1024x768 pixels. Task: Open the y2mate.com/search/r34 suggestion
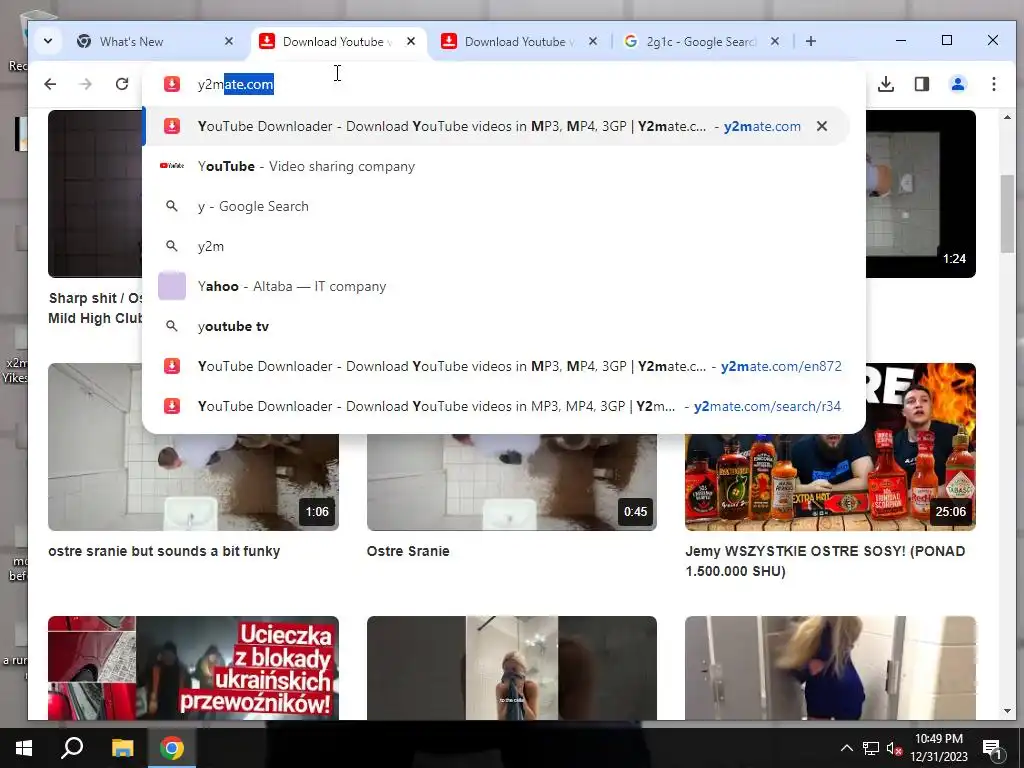click(x=496, y=406)
